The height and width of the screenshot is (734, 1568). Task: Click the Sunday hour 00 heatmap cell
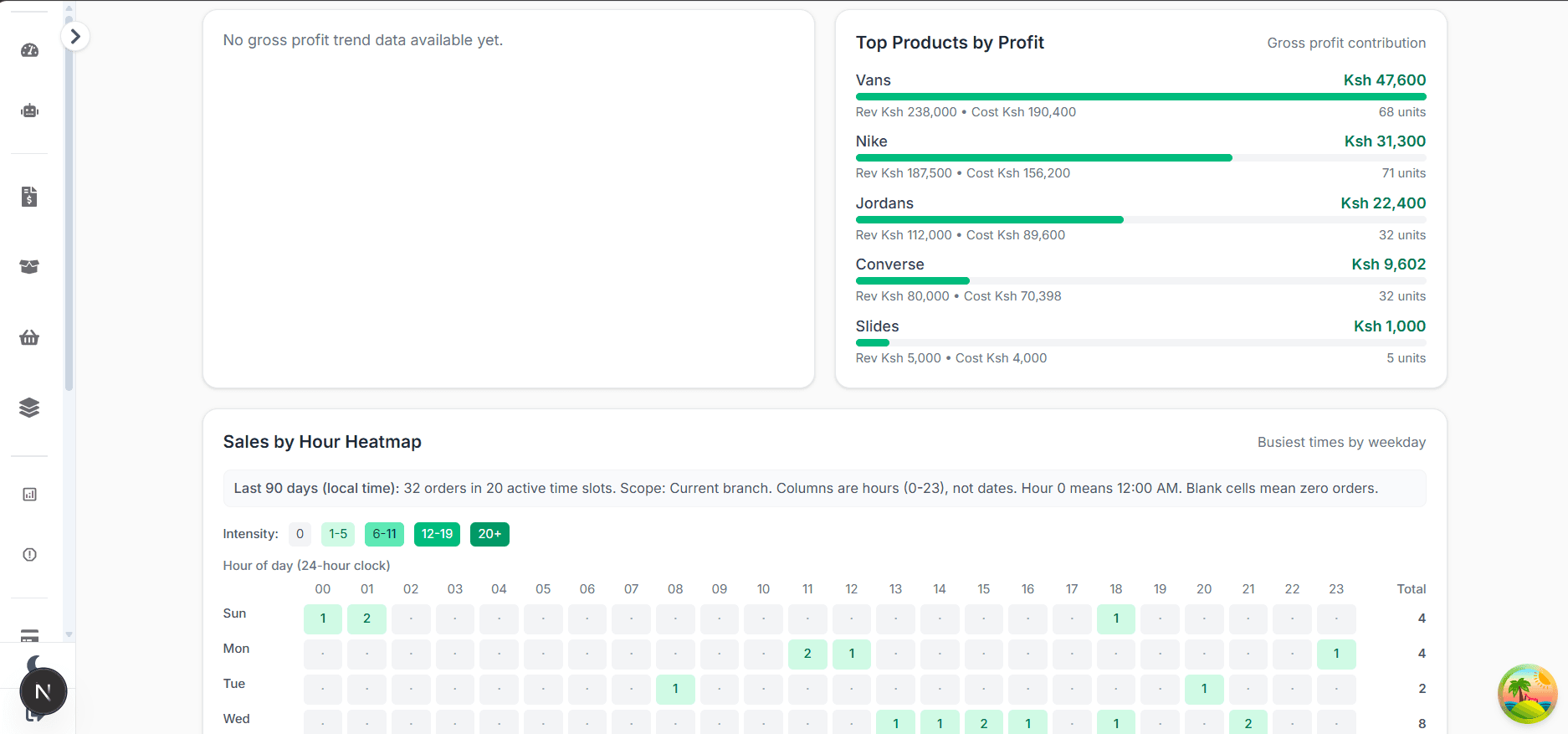pos(323,619)
